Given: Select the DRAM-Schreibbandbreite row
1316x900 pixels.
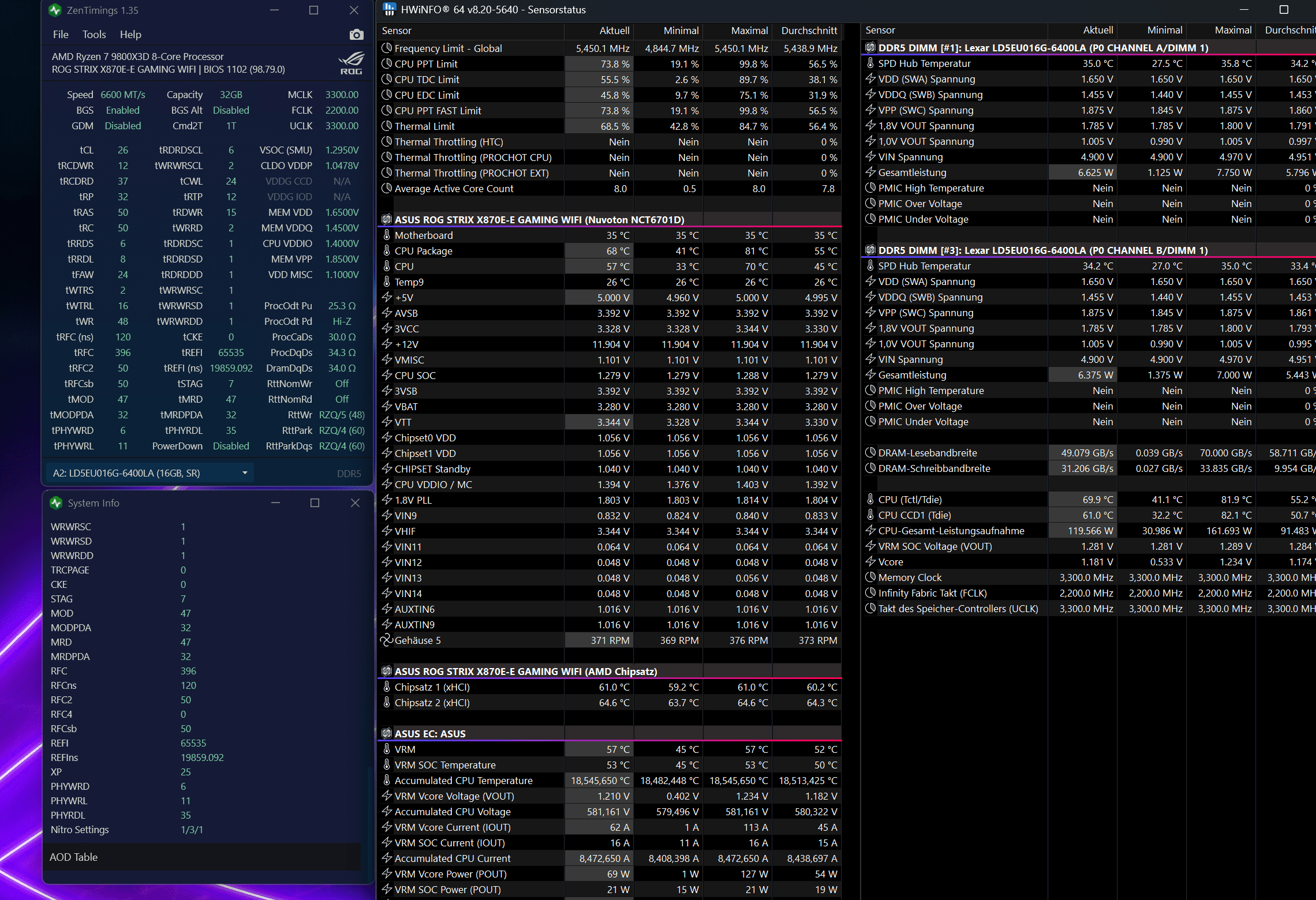Looking at the screenshot, I should pos(1088,468).
